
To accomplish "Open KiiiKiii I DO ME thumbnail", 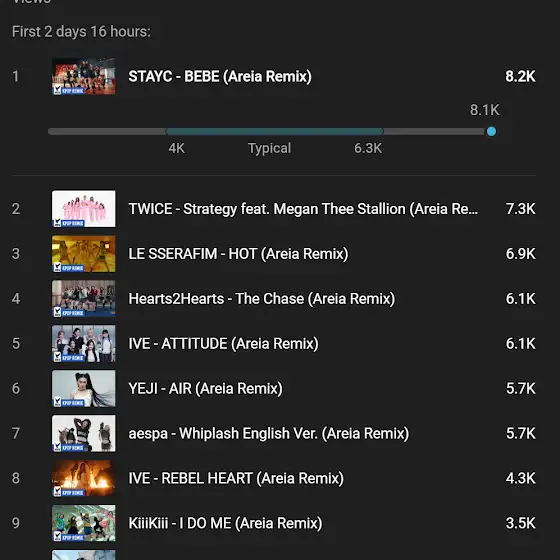I will pos(84,523).
